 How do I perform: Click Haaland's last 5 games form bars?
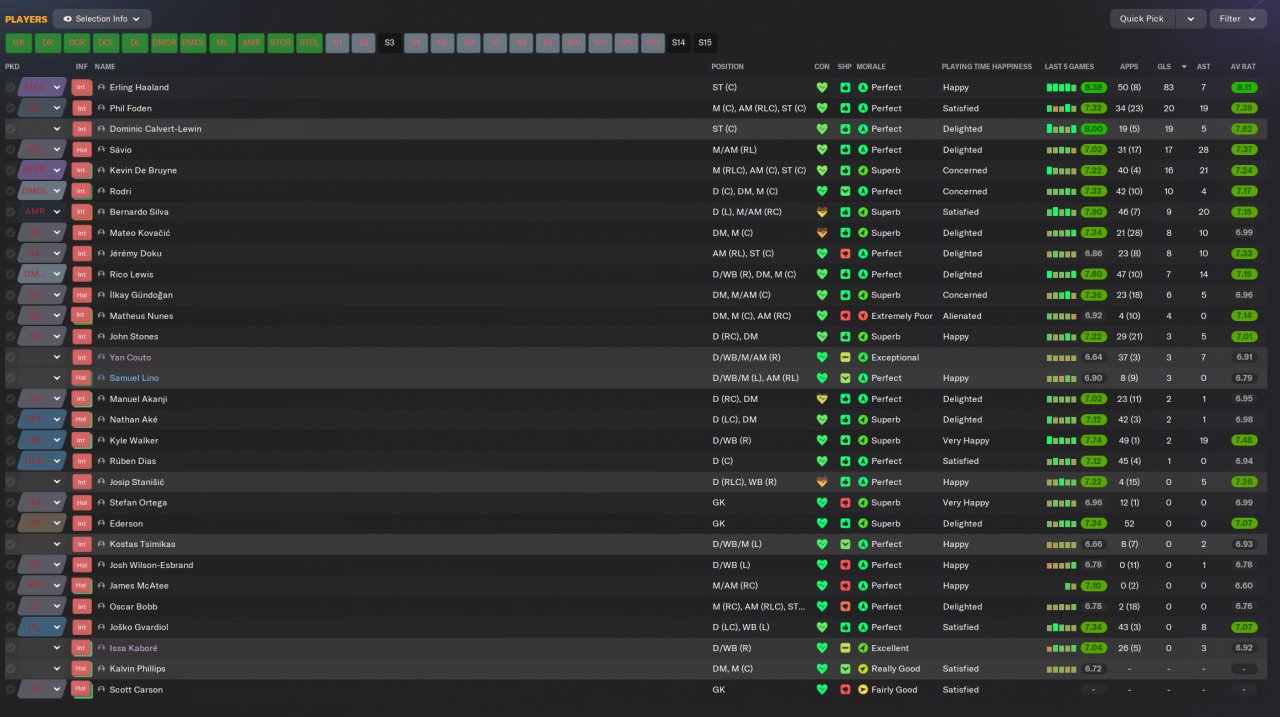pos(1061,88)
